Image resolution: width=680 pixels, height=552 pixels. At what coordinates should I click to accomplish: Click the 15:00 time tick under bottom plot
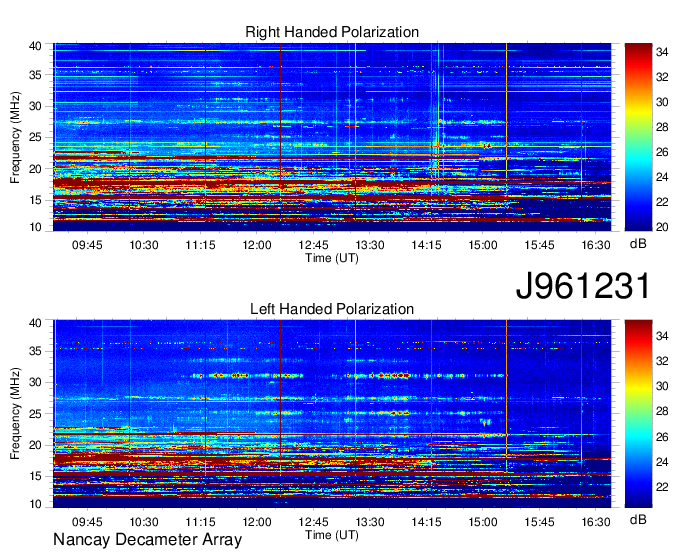tap(483, 522)
